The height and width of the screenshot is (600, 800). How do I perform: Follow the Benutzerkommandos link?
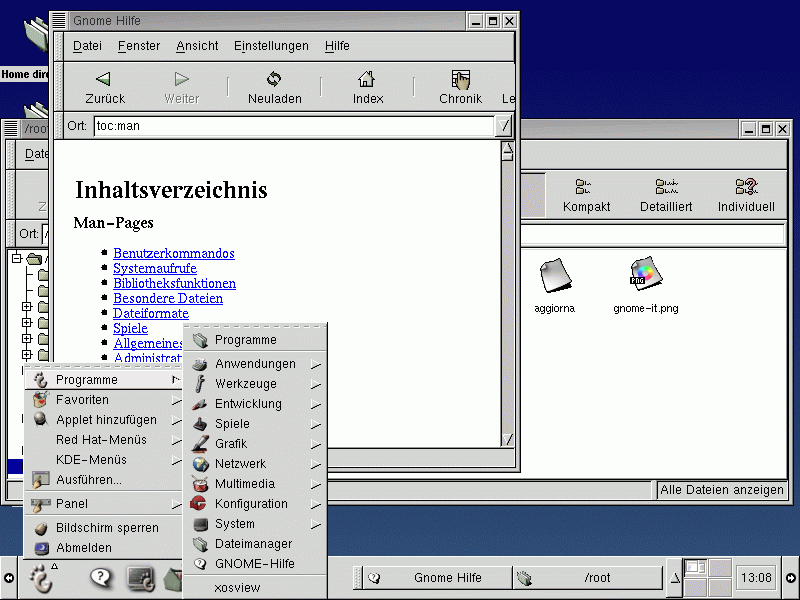pyautogui.click(x=174, y=254)
